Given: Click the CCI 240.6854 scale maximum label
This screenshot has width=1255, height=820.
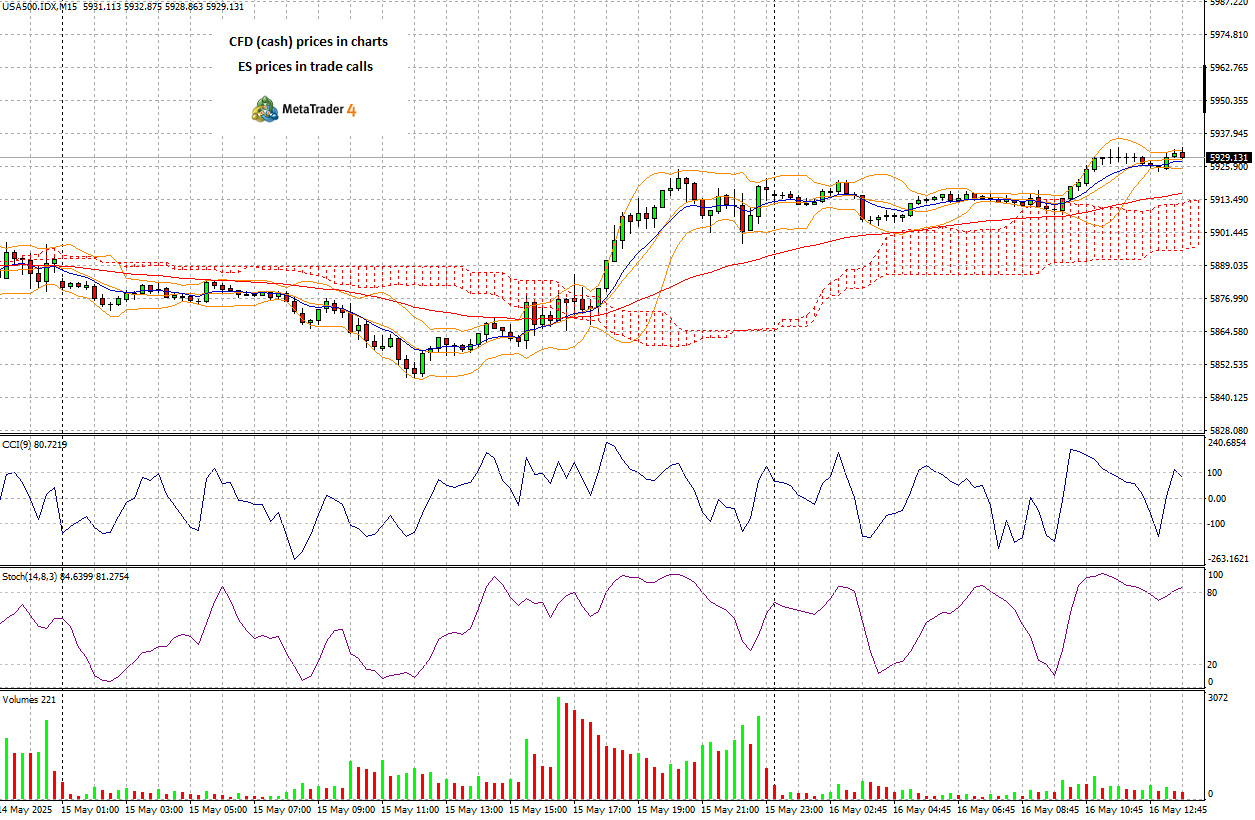Looking at the screenshot, I should coord(1227,443).
